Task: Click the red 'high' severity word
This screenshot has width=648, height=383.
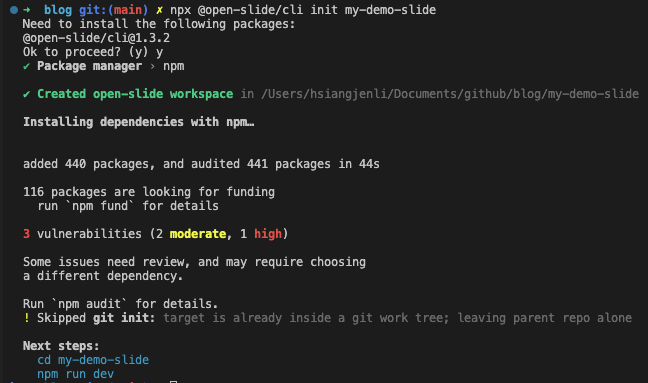Action: tap(268, 234)
